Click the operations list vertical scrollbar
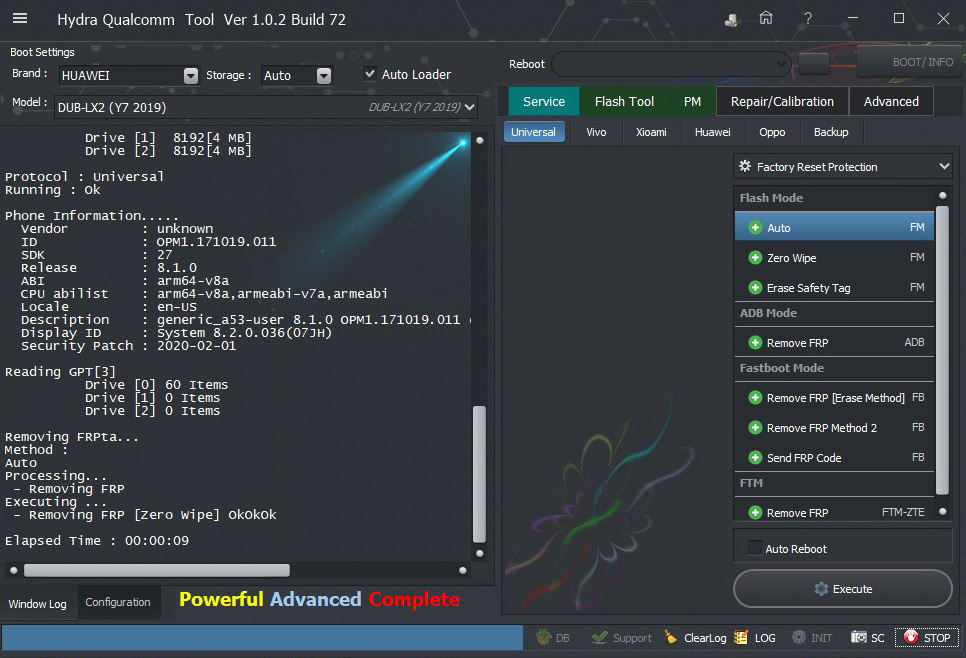Image resolution: width=966 pixels, height=658 pixels. 942,350
